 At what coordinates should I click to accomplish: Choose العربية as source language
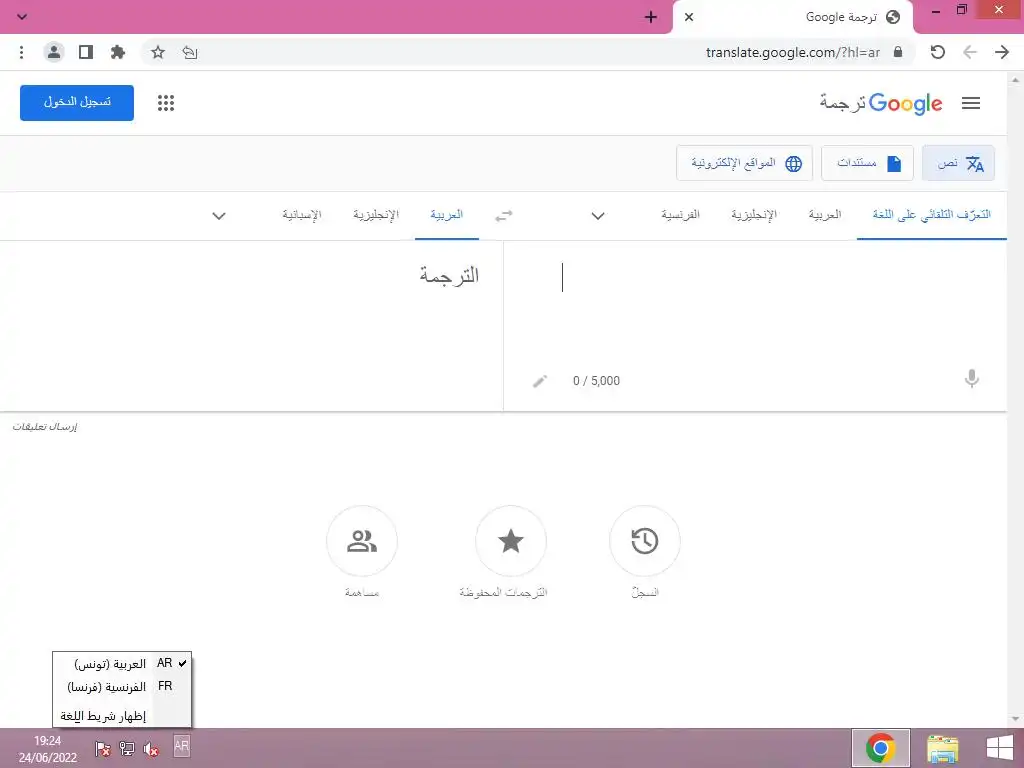click(x=825, y=215)
